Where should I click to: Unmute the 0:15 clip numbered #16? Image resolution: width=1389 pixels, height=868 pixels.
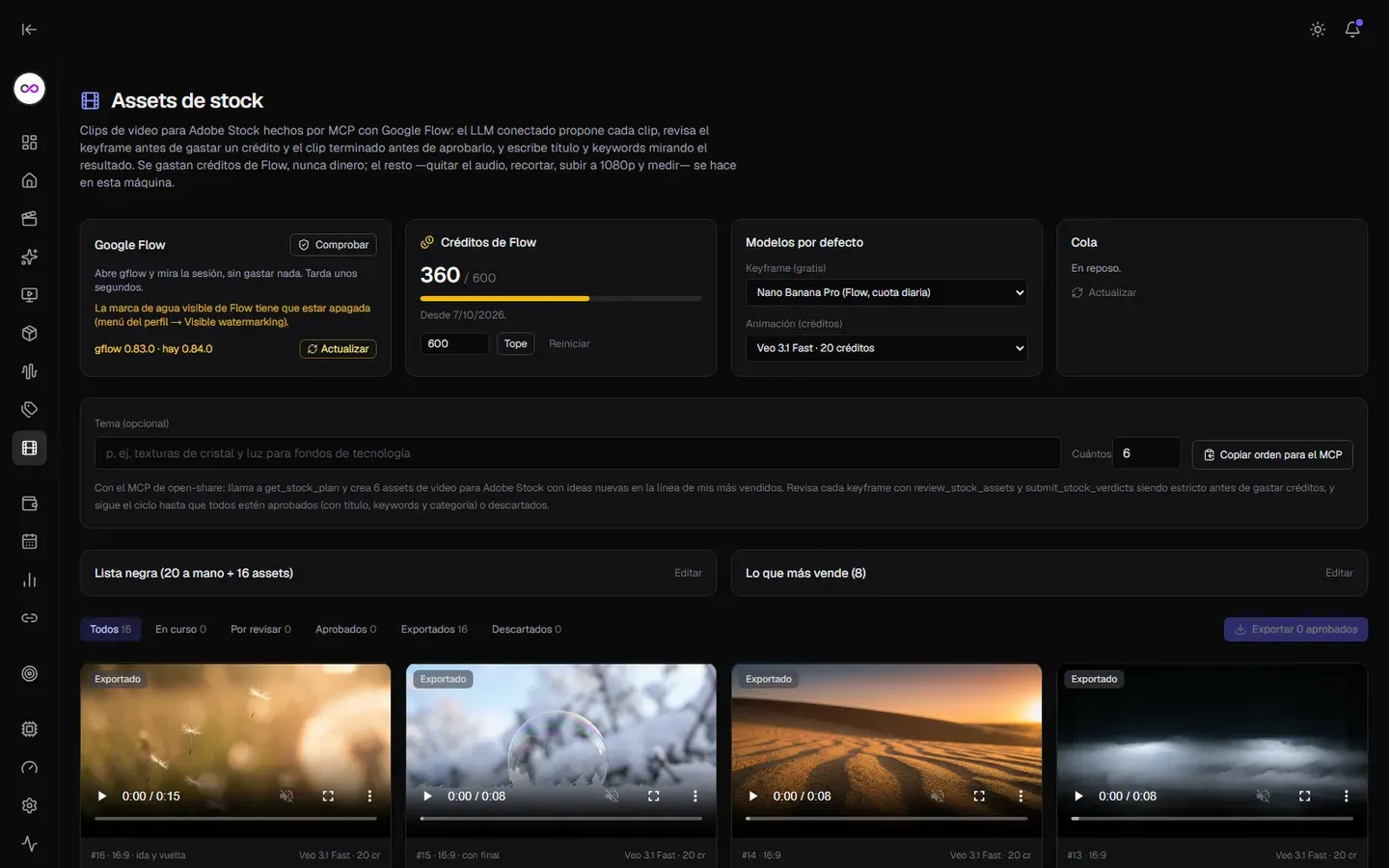tap(286, 796)
